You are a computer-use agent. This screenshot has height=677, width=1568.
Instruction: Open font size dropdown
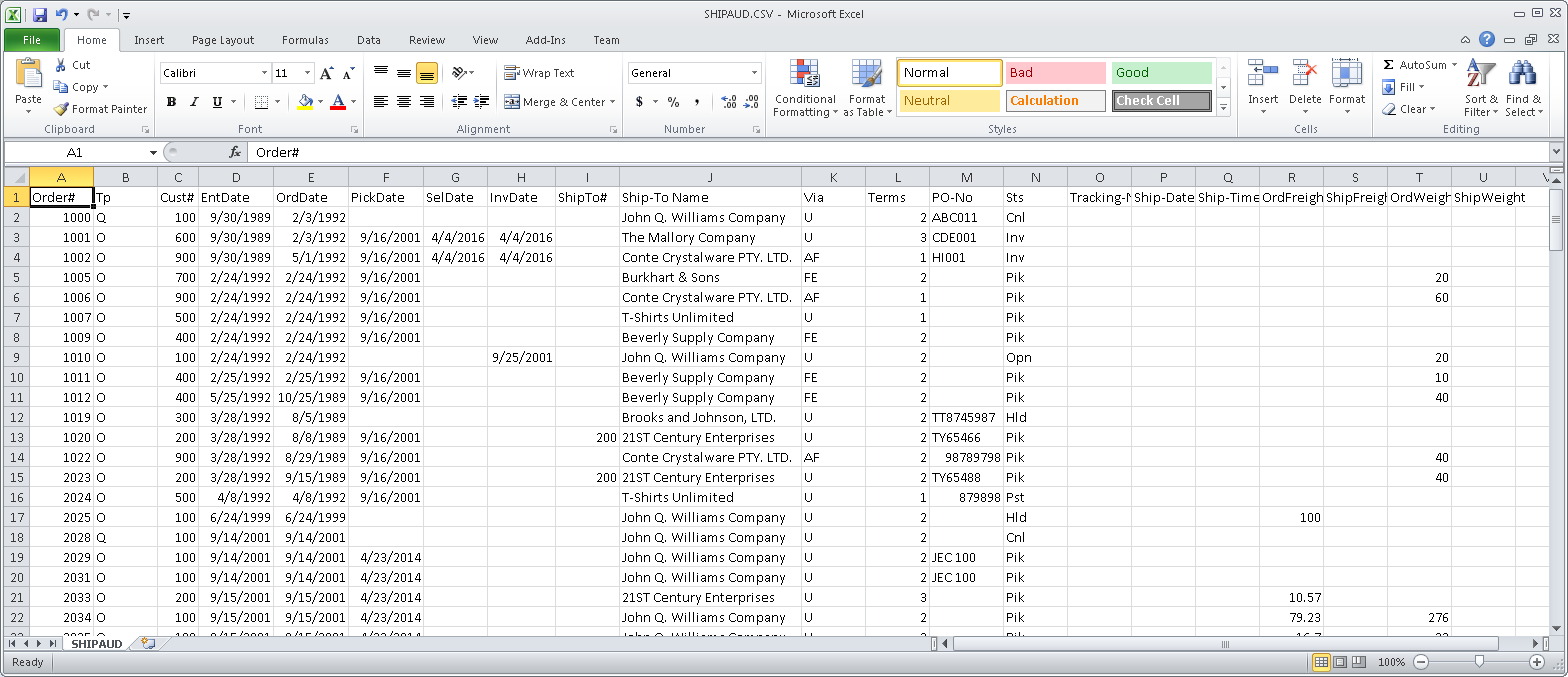[306, 73]
